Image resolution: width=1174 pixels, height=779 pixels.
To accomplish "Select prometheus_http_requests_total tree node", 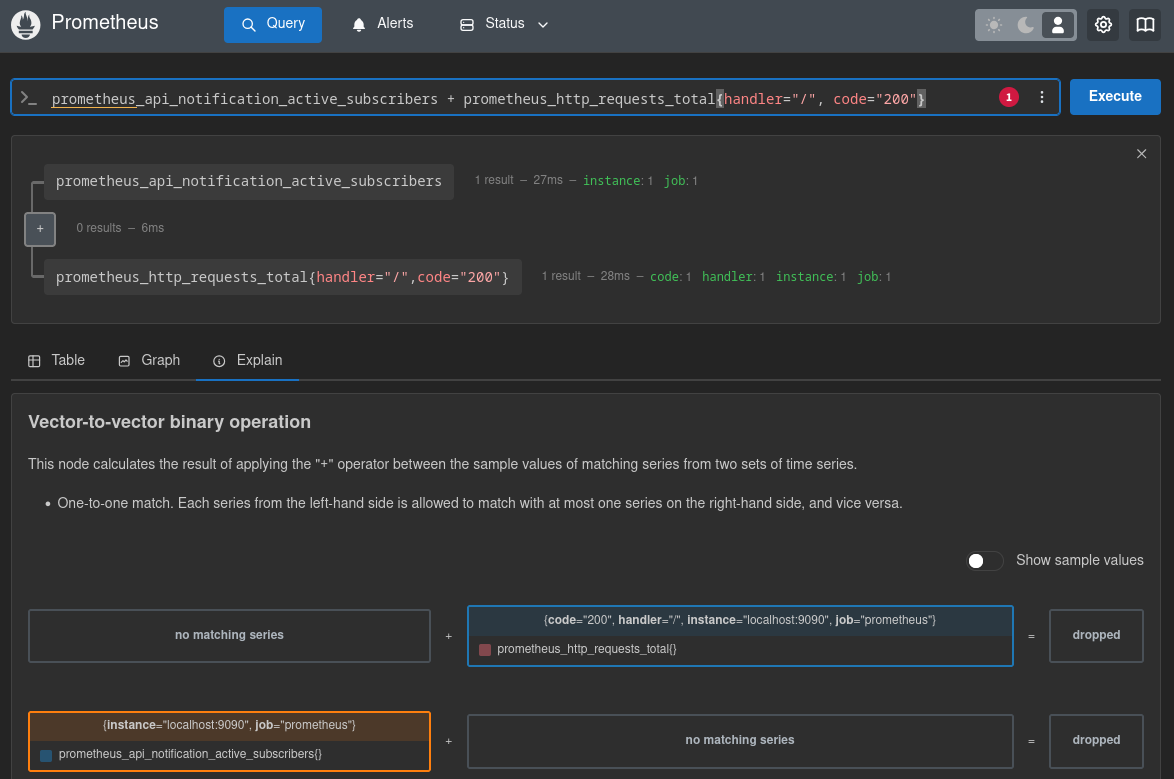I will [282, 277].
